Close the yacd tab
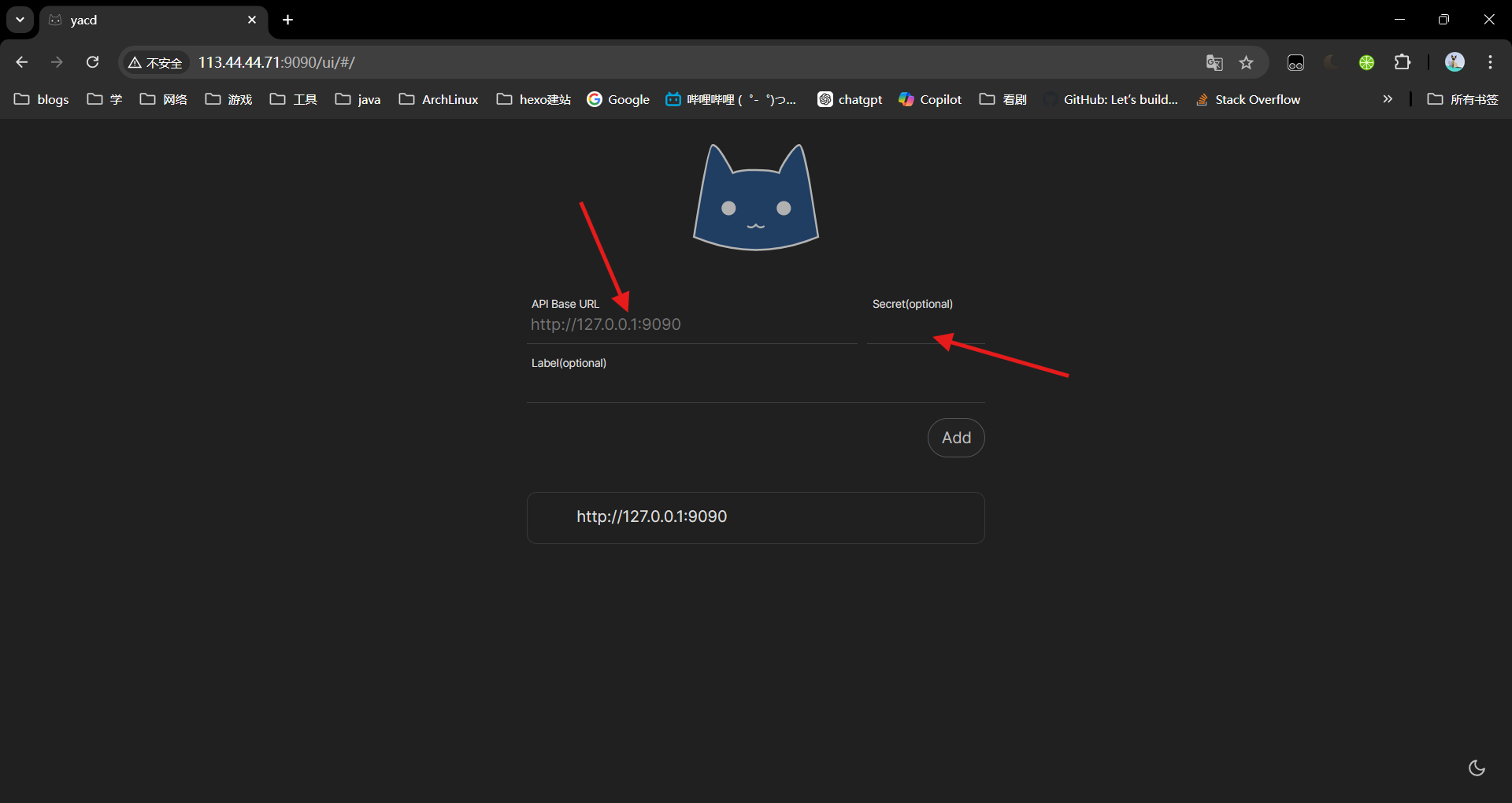The image size is (1512, 803). [252, 20]
